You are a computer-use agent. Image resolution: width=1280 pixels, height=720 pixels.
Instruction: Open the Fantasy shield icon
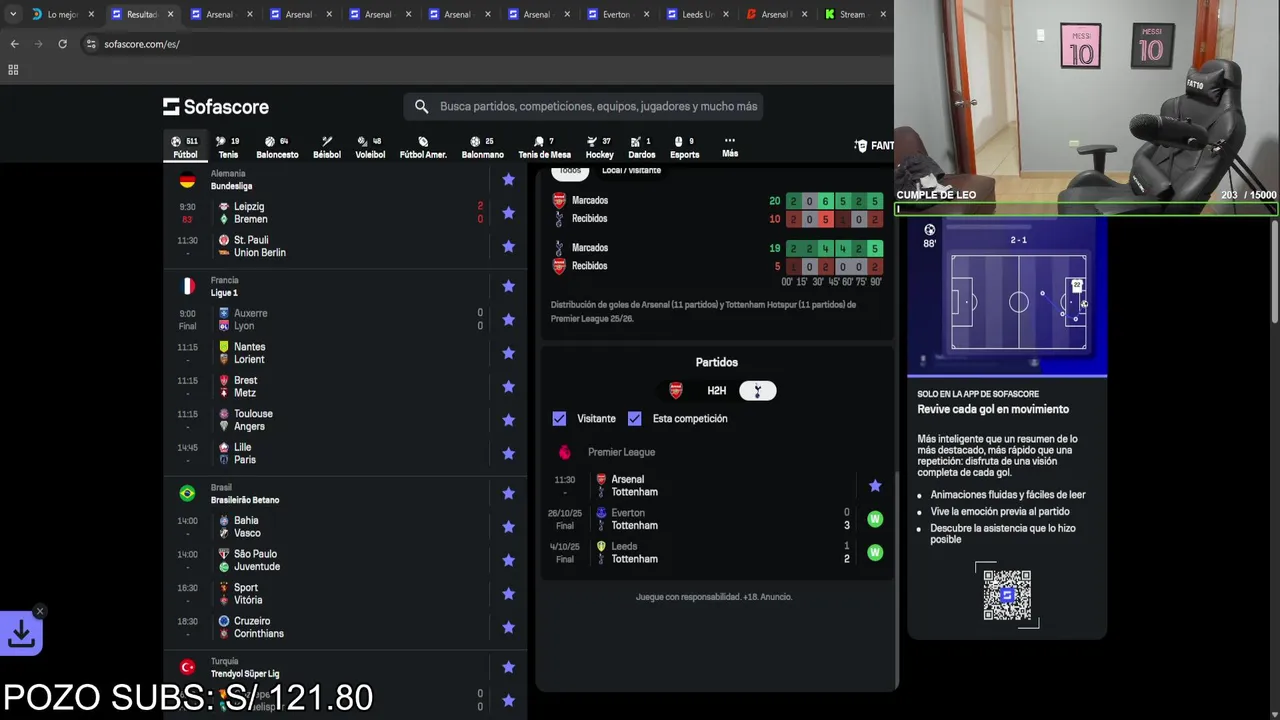861,146
